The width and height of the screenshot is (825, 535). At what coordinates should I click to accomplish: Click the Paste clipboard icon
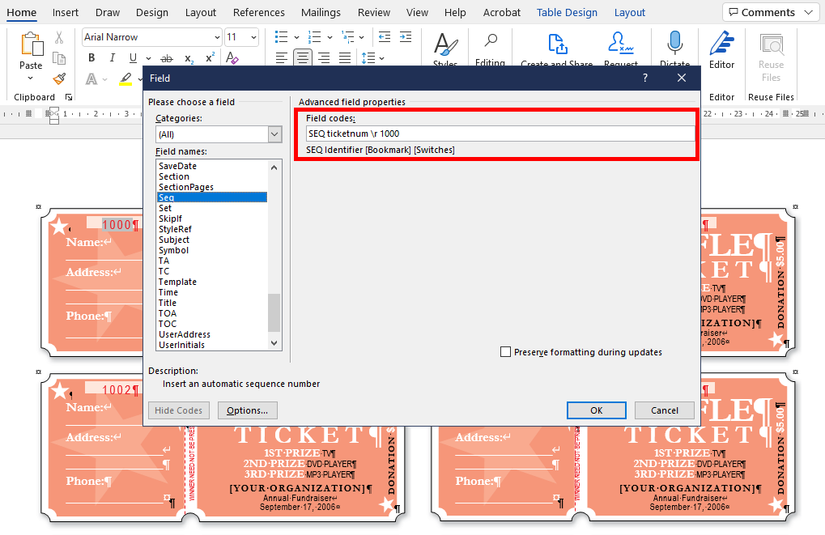(x=31, y=44)
